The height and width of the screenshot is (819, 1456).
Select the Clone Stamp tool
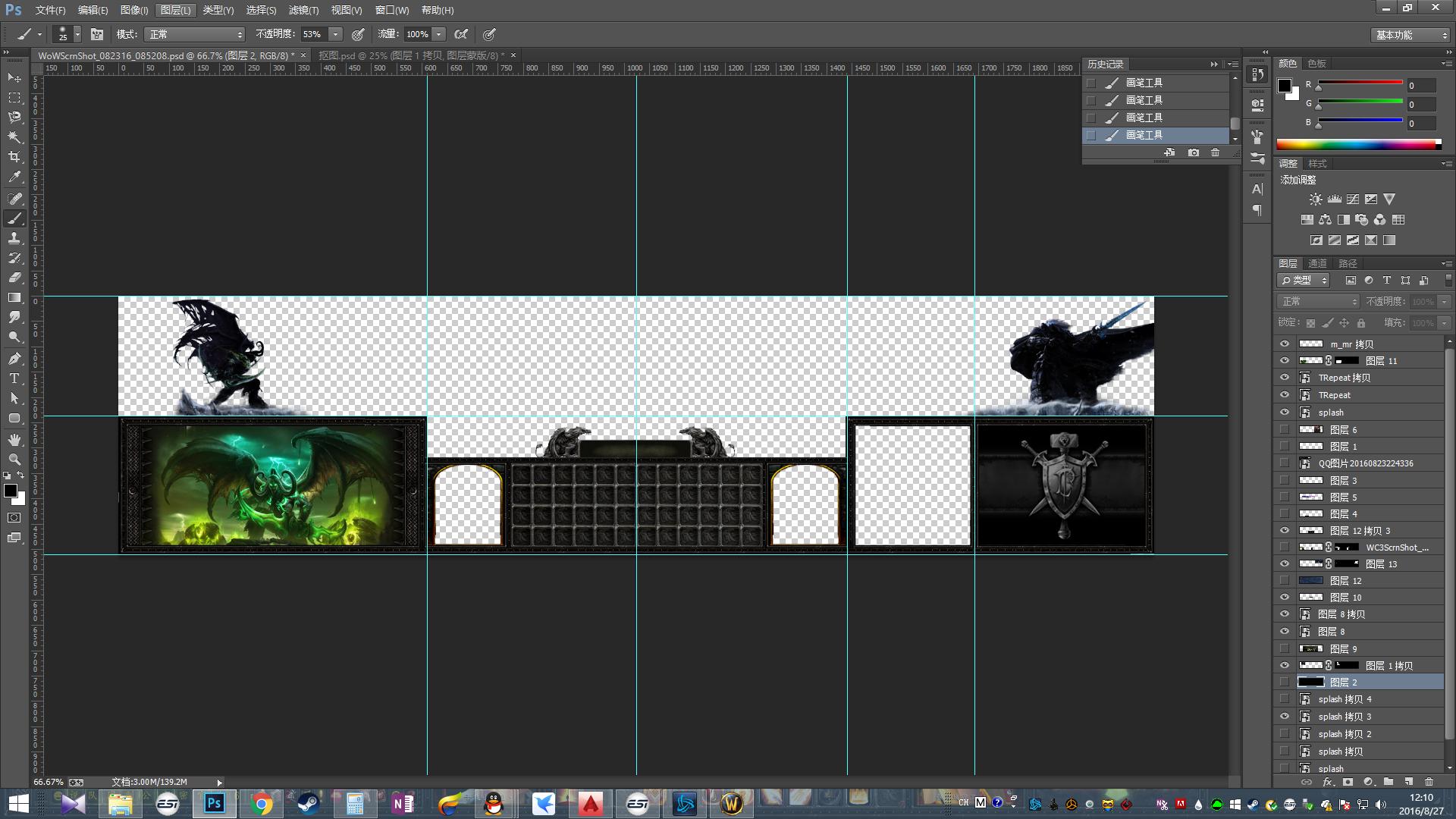click(14, 238)
